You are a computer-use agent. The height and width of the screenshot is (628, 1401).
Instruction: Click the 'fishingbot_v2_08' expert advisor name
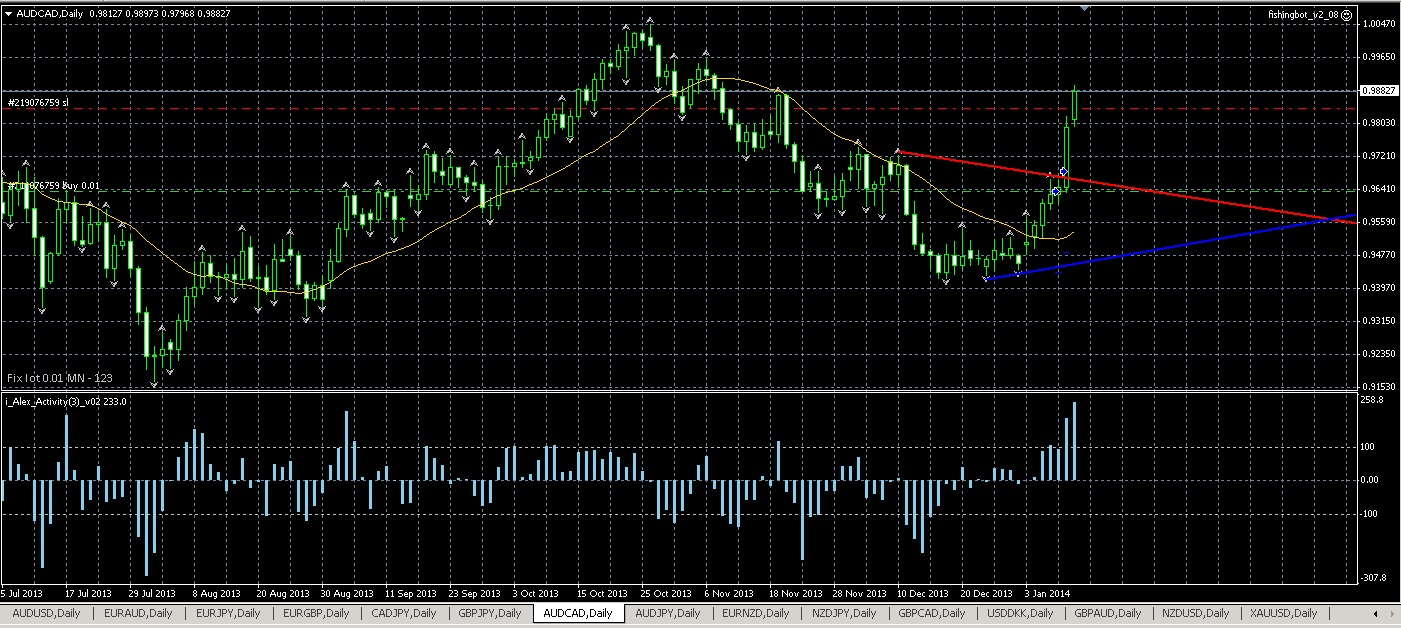[1301, 15]
